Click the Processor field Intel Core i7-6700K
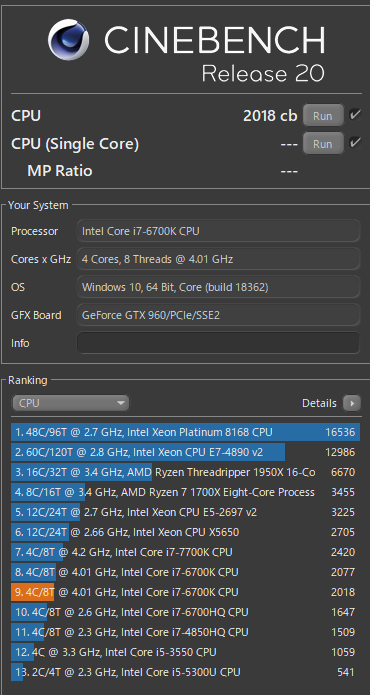 (218, 231)
